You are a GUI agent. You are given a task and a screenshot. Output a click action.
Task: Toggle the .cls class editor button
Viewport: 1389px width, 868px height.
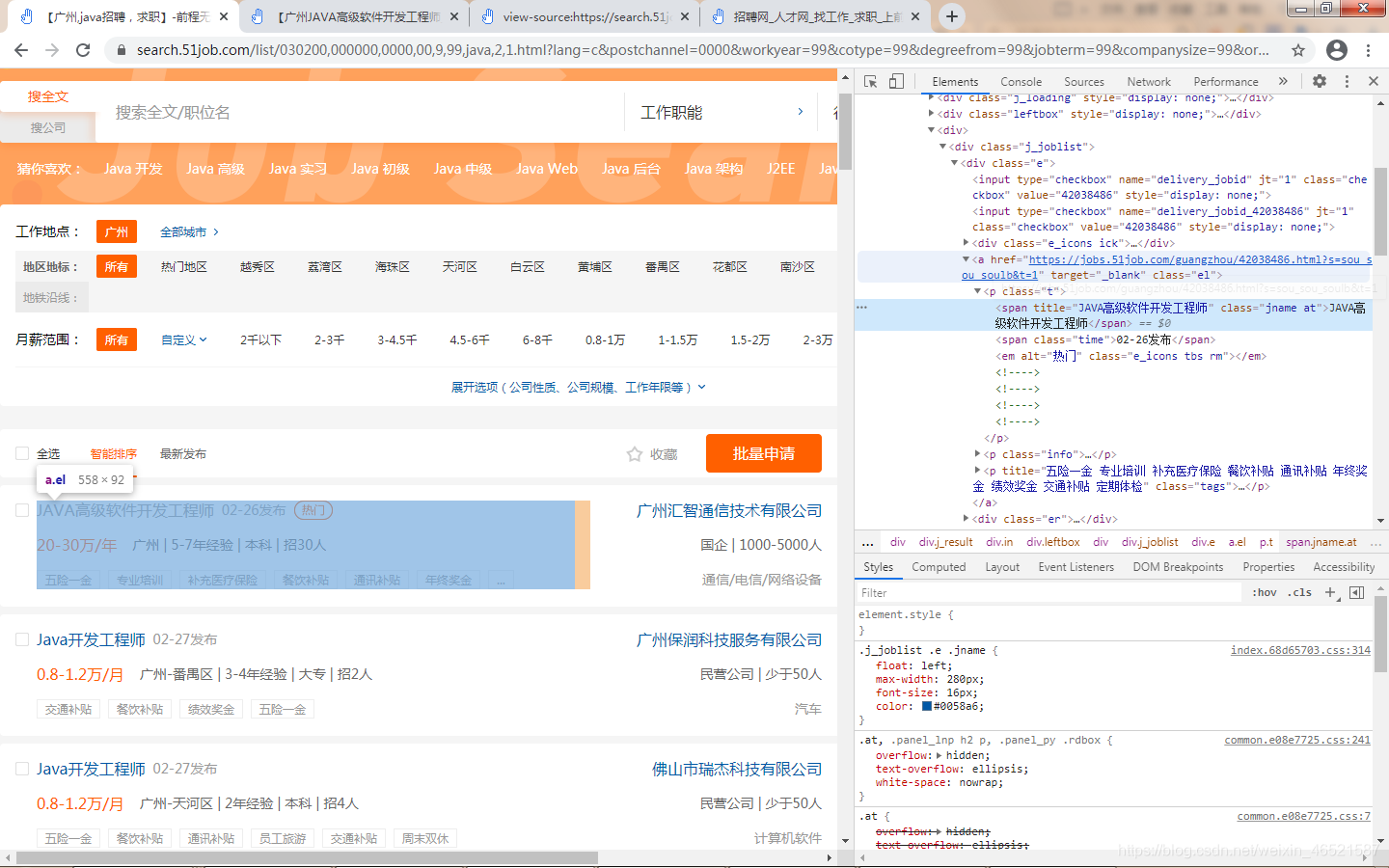click(1299, 592)
